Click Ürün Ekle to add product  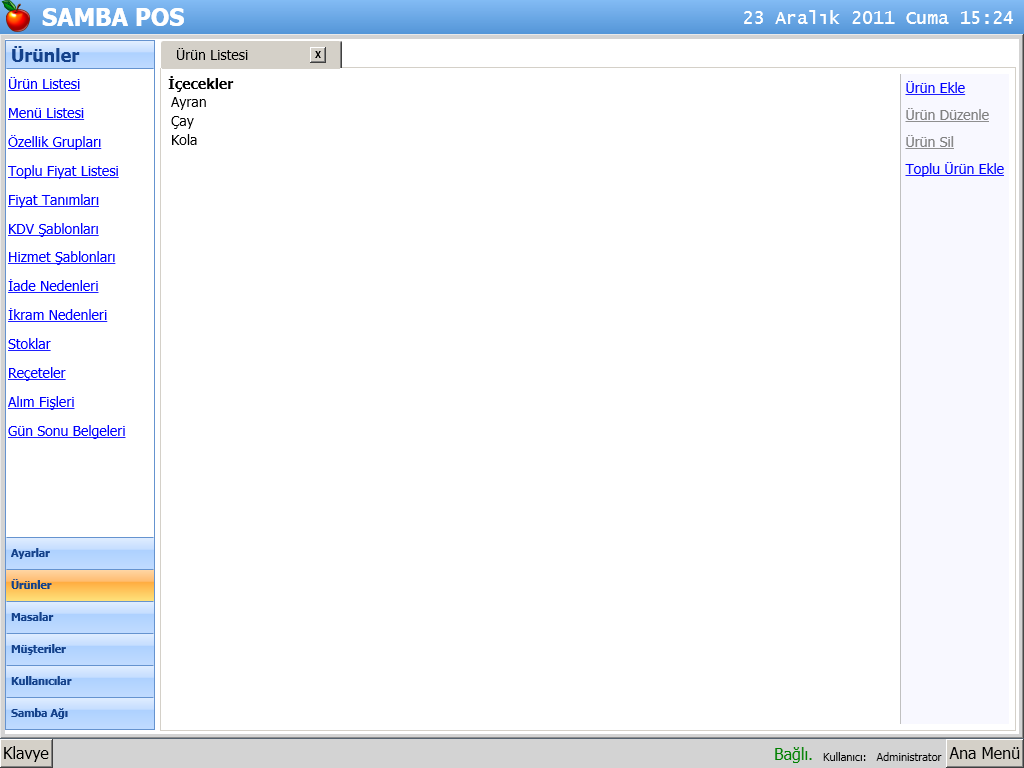click(x=935, y=88)
